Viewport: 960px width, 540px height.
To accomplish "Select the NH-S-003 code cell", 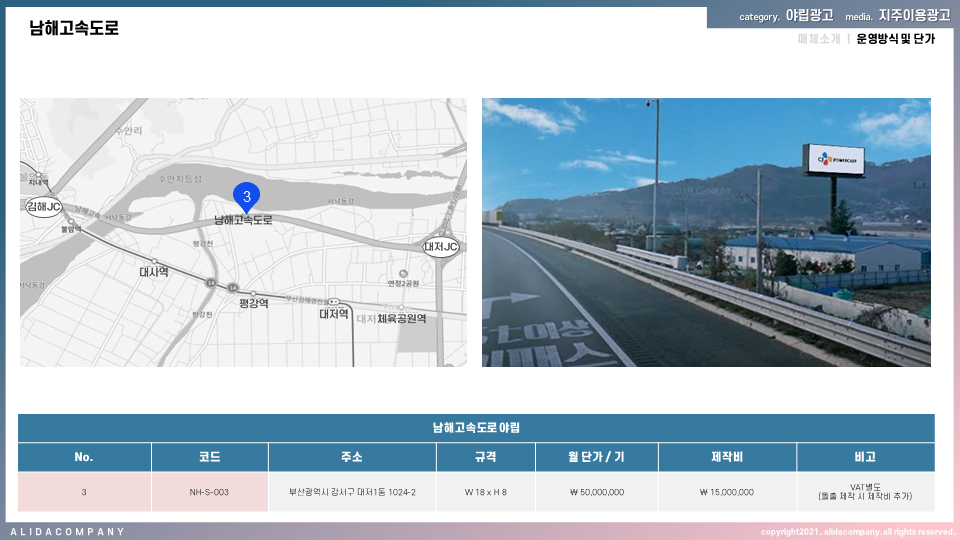I will [x=209, y=492].
